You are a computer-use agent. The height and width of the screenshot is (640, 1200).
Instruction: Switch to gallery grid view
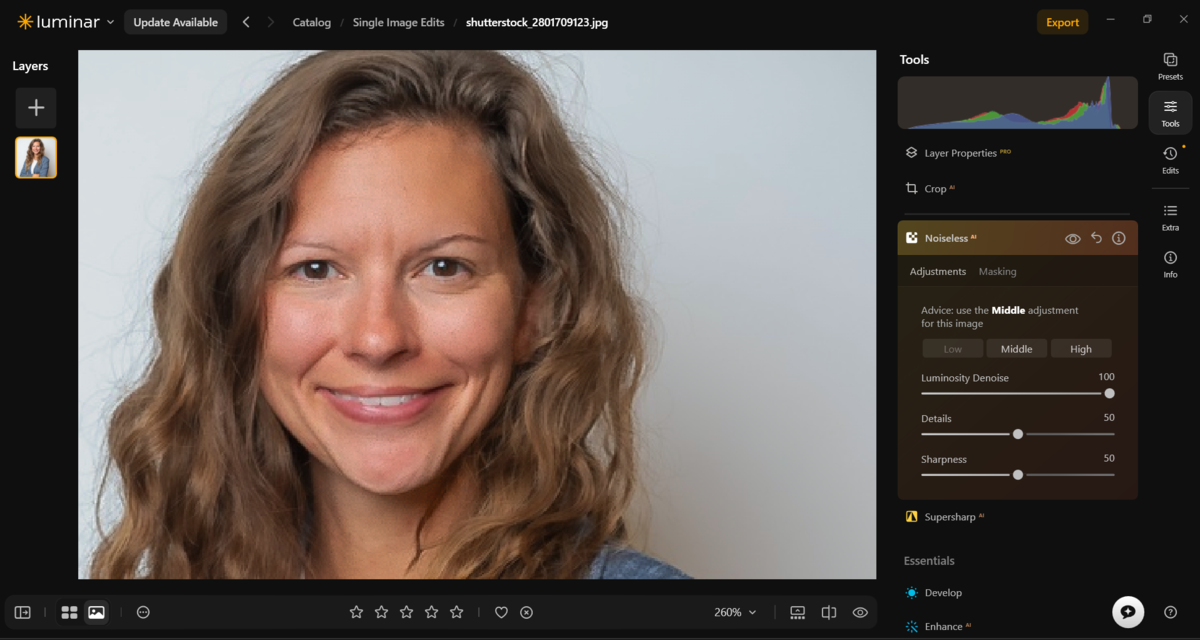[x=69, y=612]
